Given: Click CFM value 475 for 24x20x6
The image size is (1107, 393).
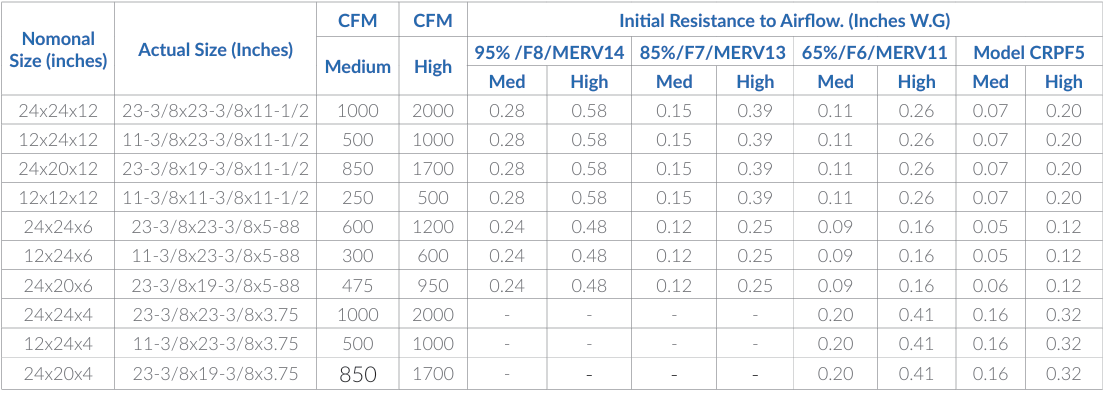Looking at the screenshot, I should tap(358, 285).
